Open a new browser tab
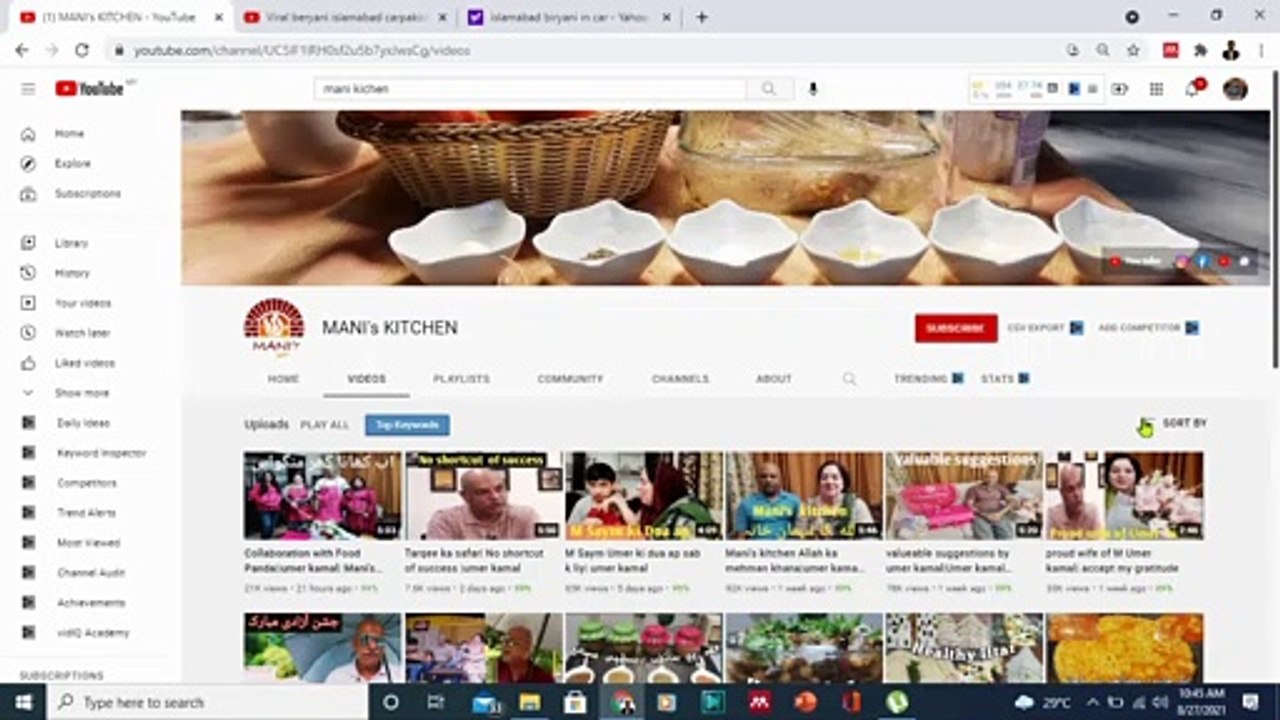This screenshot has height=720, width=1280. pos(702,17)
